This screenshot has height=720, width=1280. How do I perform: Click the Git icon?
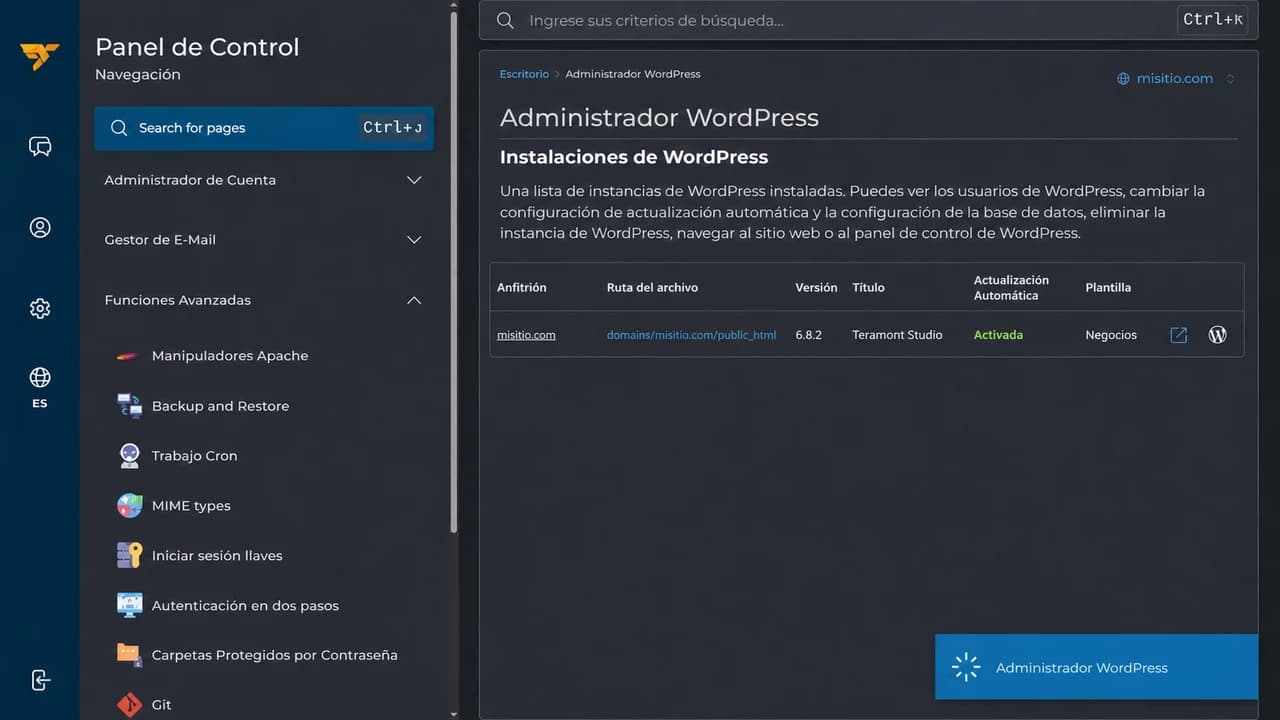[129, 705]
